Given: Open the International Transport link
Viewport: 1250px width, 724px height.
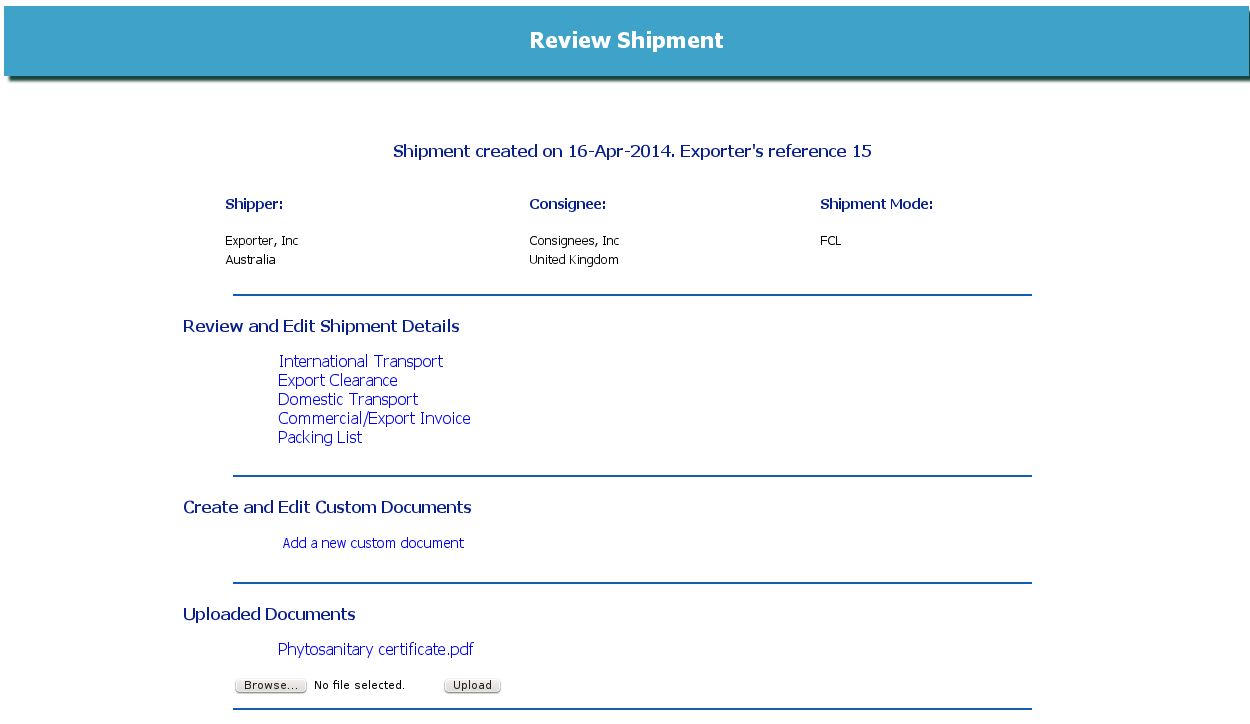Looking at the screenshot, I should pyautogui.click(x=361, y=361).
